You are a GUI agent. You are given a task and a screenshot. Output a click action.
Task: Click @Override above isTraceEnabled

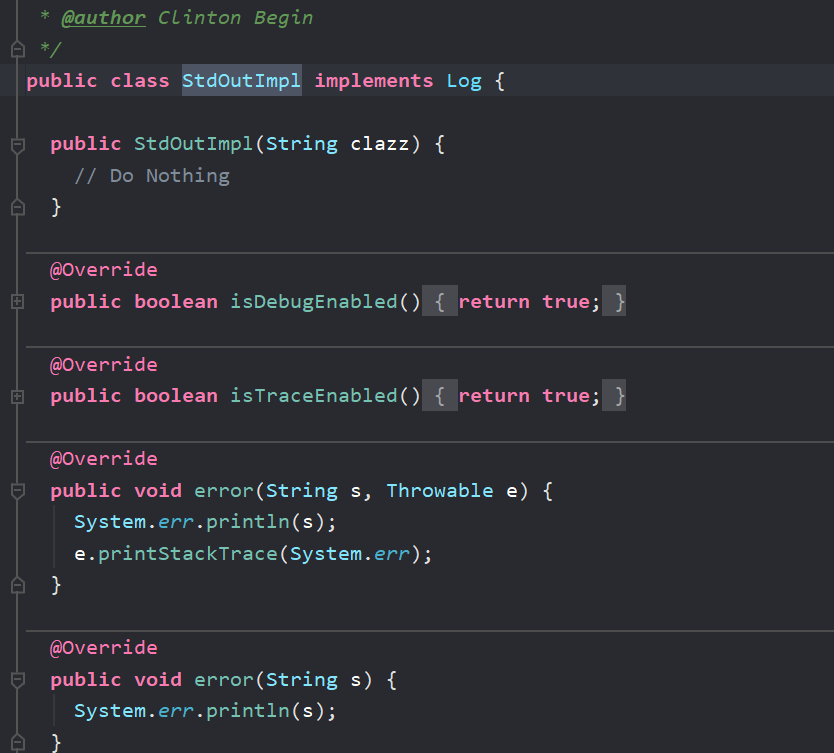[104, 364]
